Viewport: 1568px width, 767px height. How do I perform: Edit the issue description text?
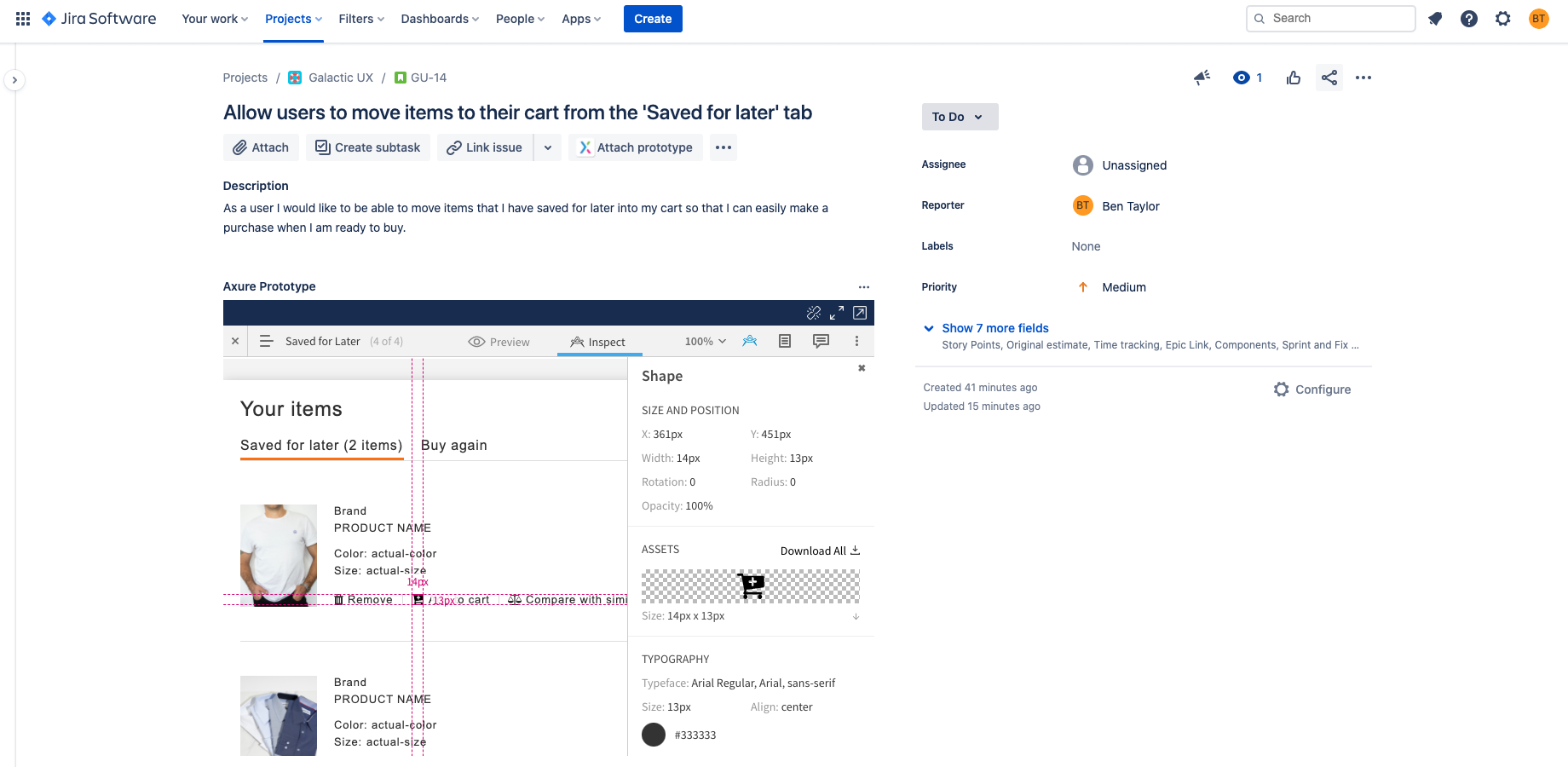pyautogui.click(x=526, y=217)
